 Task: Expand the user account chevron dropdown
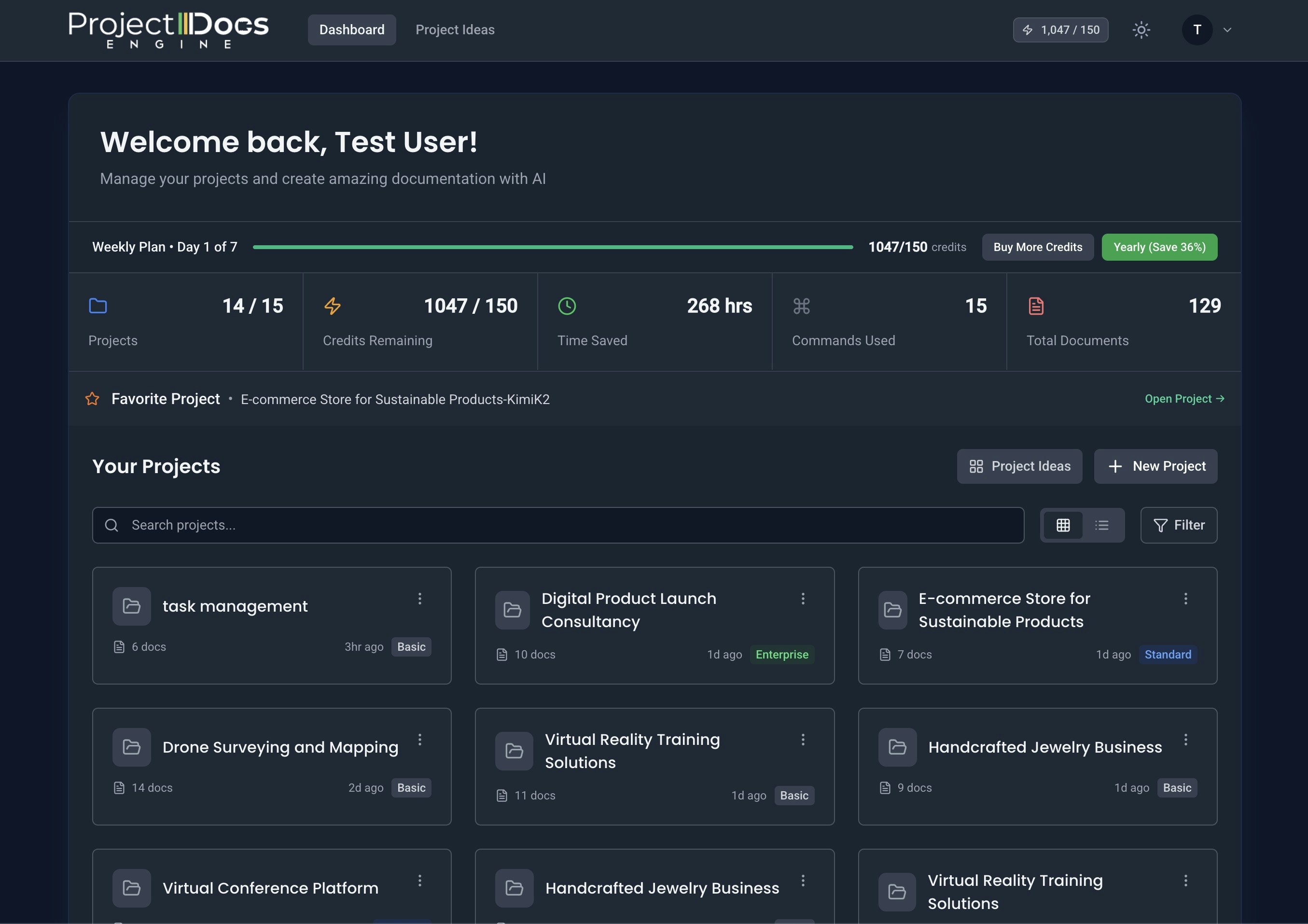click(1228, 29)
